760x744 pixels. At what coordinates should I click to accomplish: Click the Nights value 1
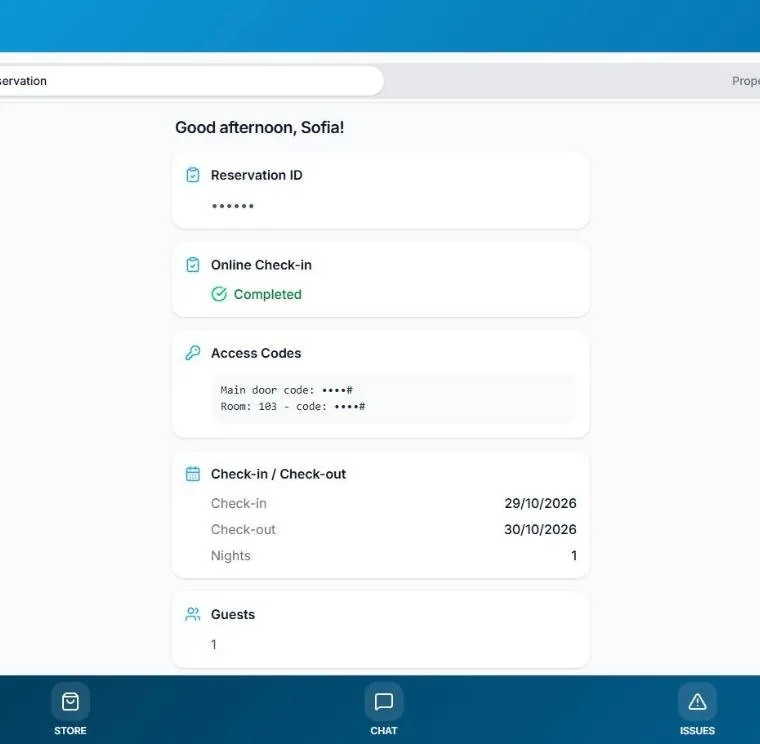point(574,555)
